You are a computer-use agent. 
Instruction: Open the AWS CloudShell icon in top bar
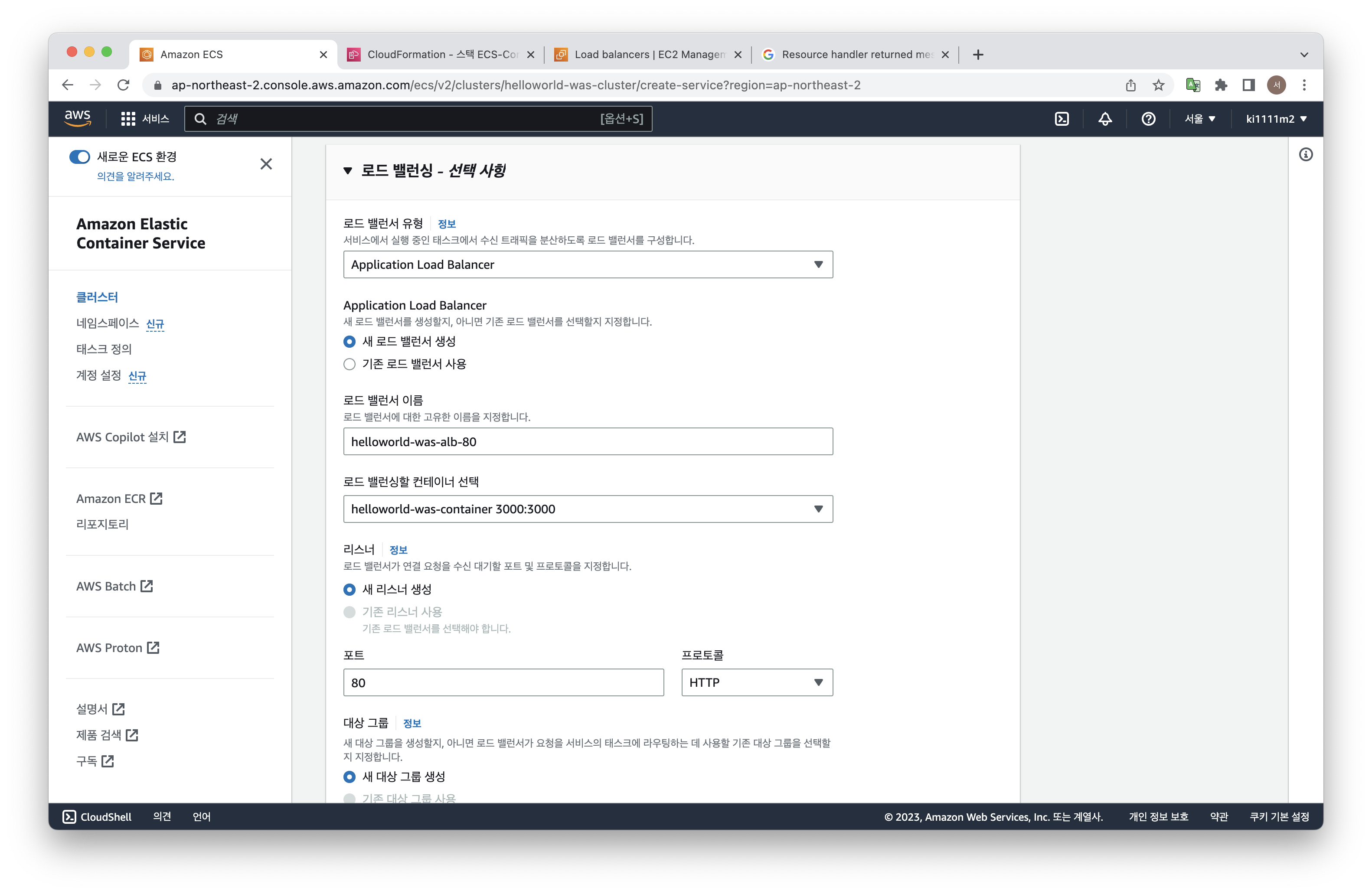pyautogui.click(x=1061, y=119)
